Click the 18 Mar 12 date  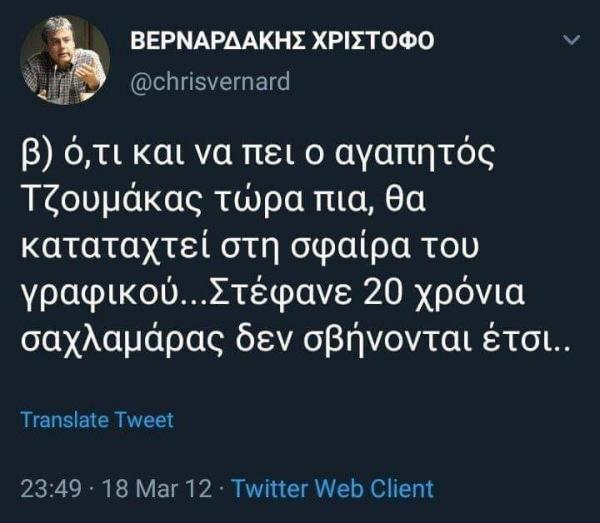[x=152, y=489]
